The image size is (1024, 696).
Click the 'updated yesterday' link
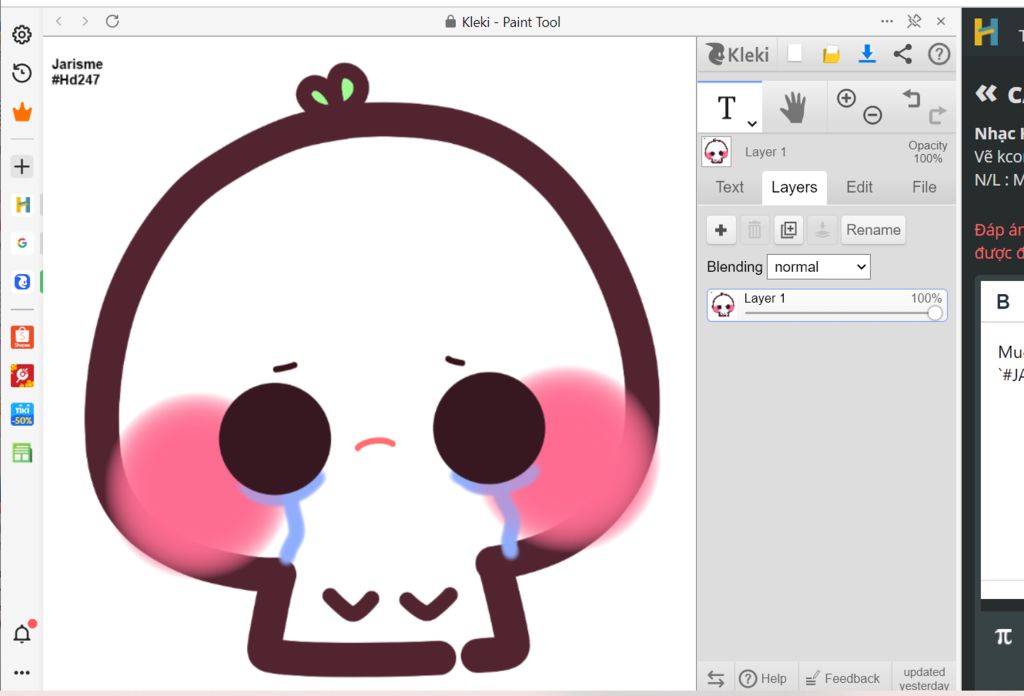[924, 679]
